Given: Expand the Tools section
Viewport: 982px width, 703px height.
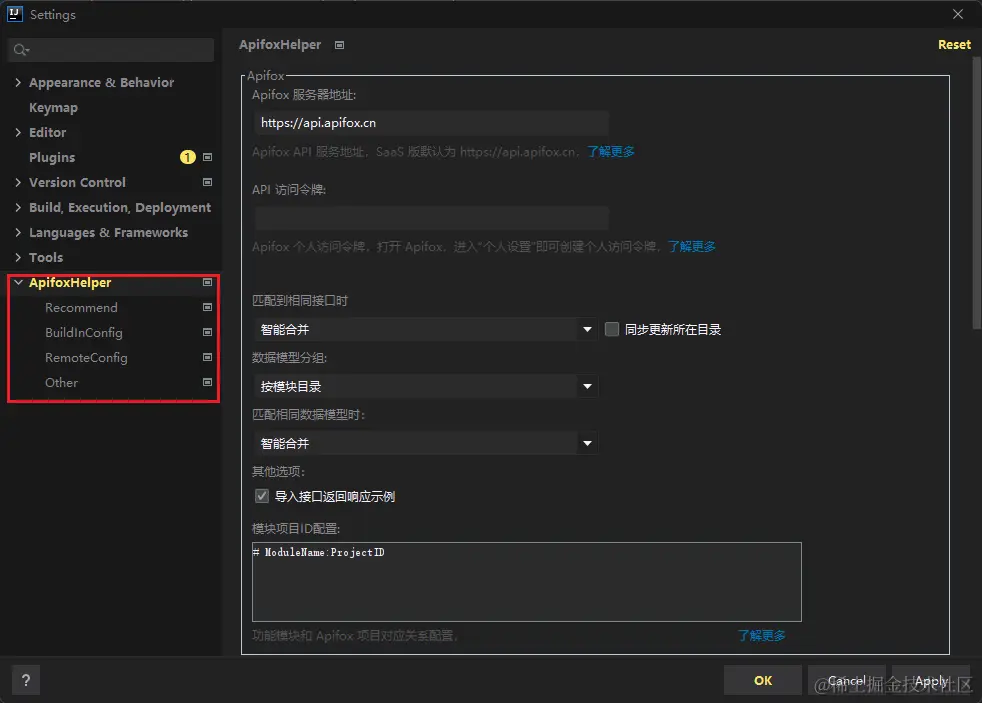Looking at the screenshot, I should click(x=18, y=257).
